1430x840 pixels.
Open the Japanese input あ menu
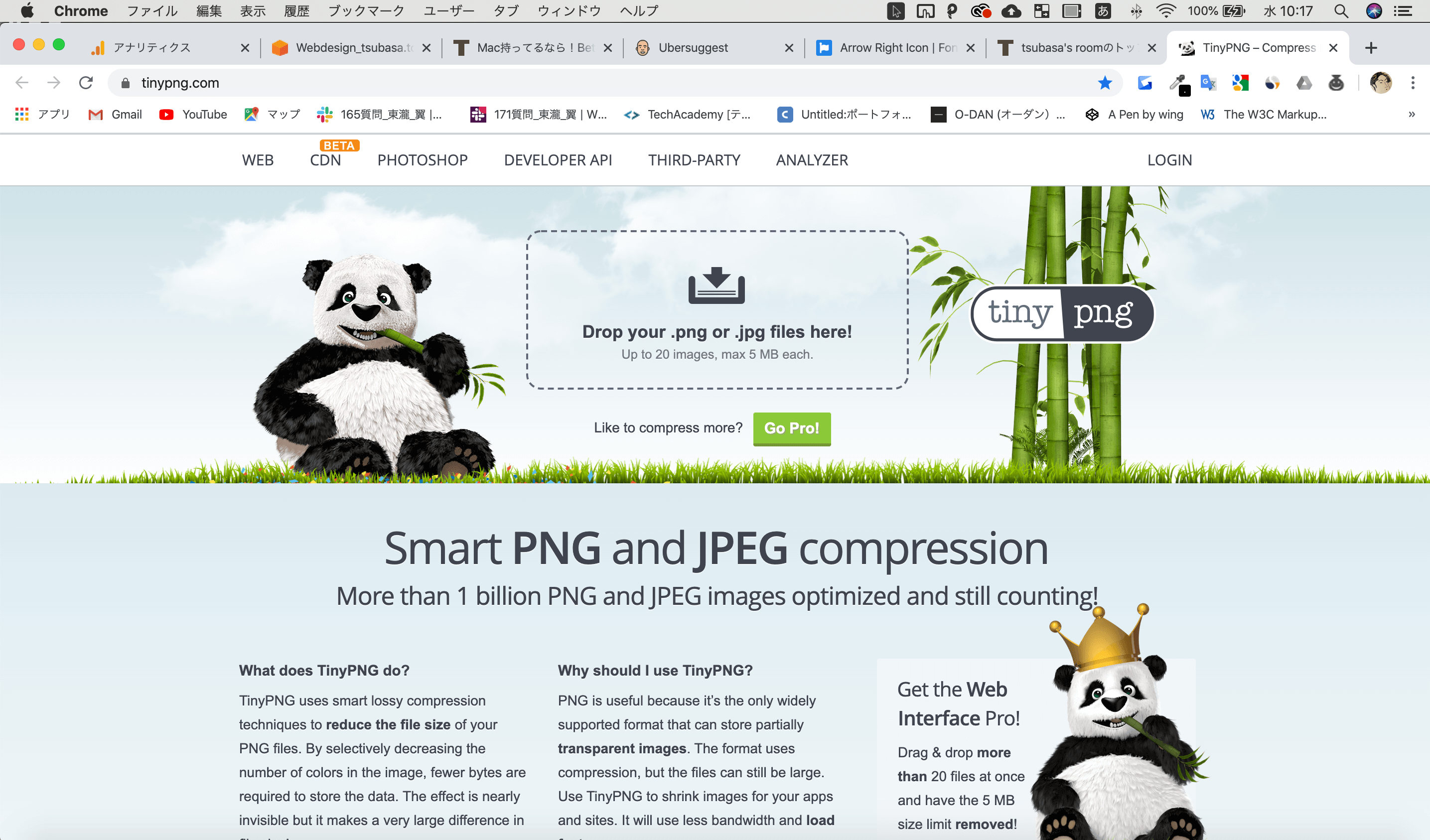pos(1103,11)
